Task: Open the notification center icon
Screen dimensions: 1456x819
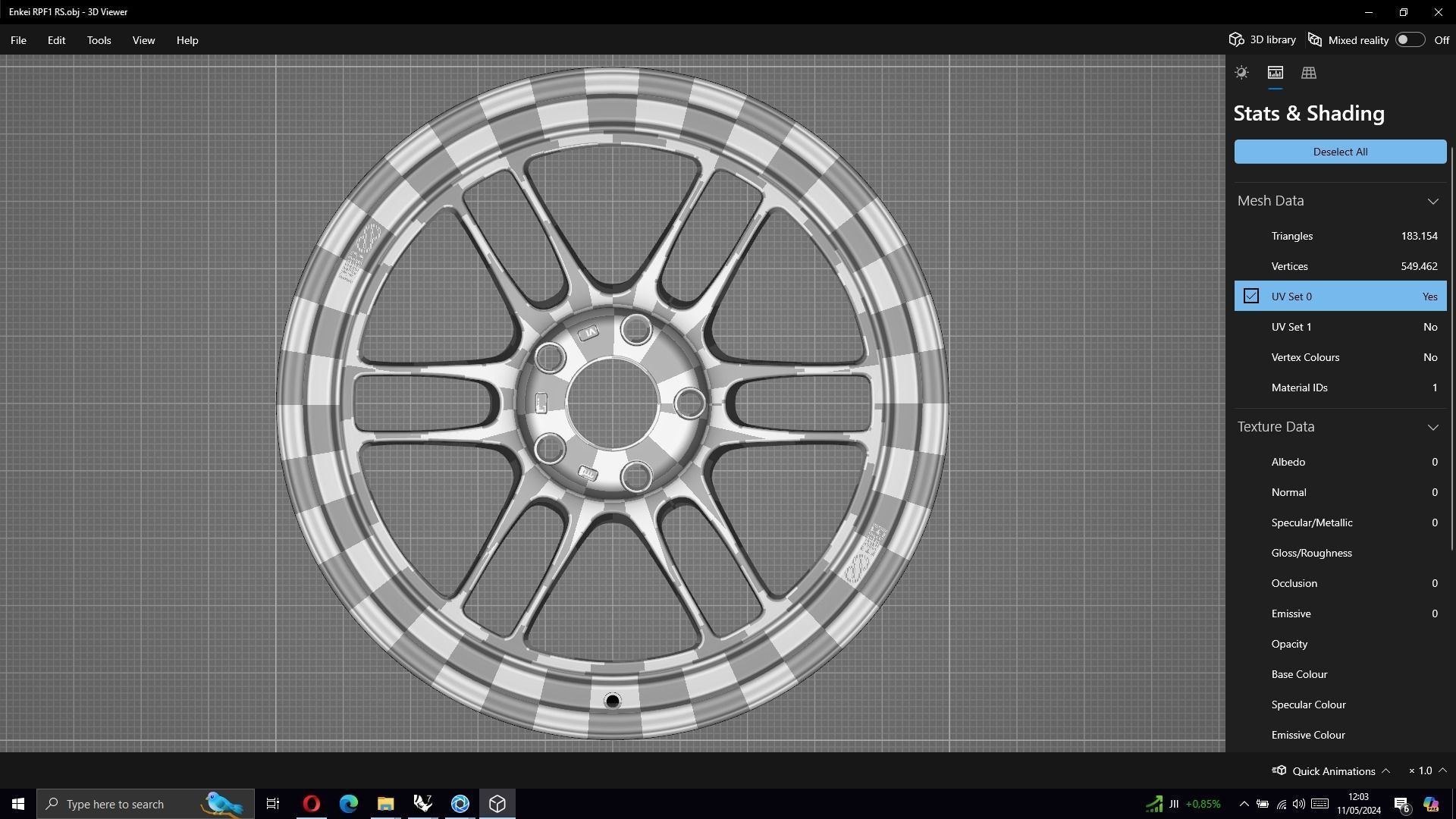Action: click(x=1402, y=805)
